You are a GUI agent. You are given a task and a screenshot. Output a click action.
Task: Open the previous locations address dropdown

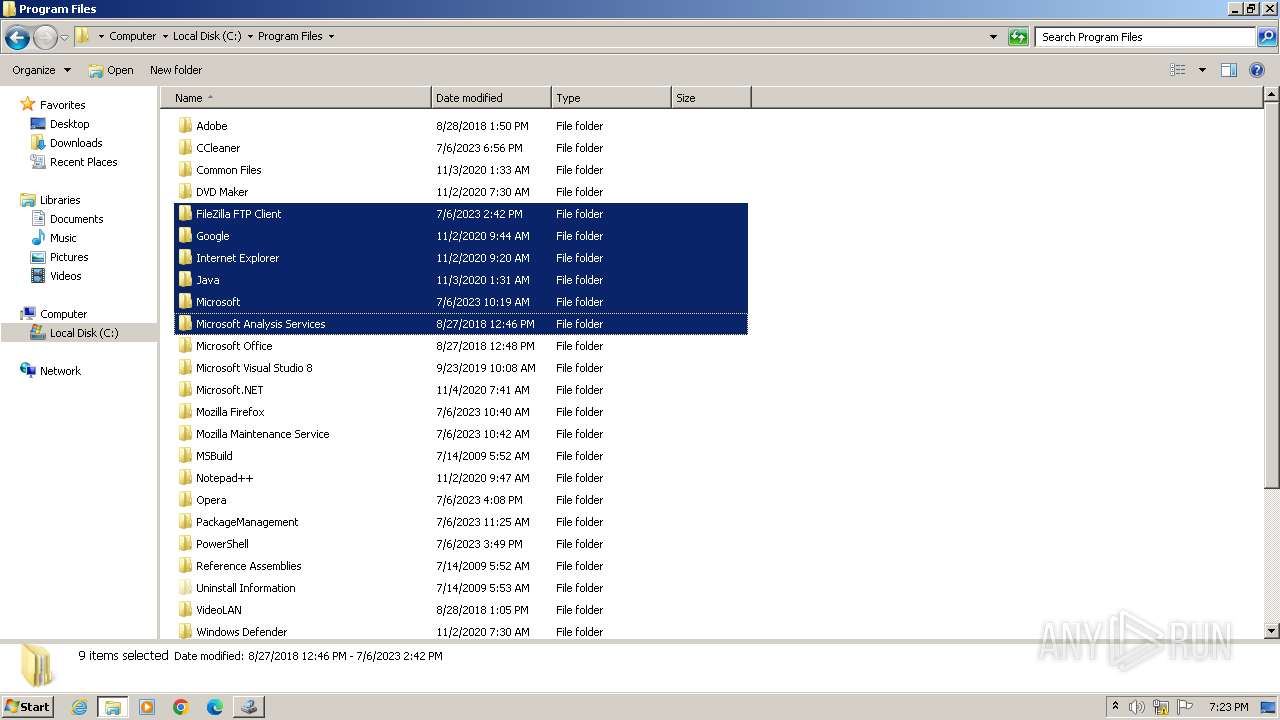click(x=993, y=37)
